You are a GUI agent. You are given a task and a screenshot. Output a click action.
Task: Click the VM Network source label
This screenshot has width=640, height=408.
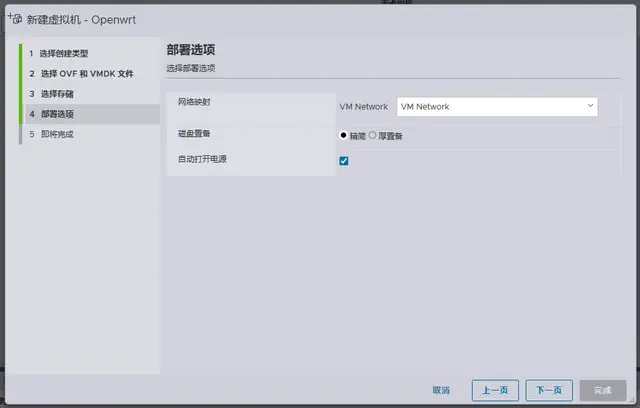pos(364,107)
